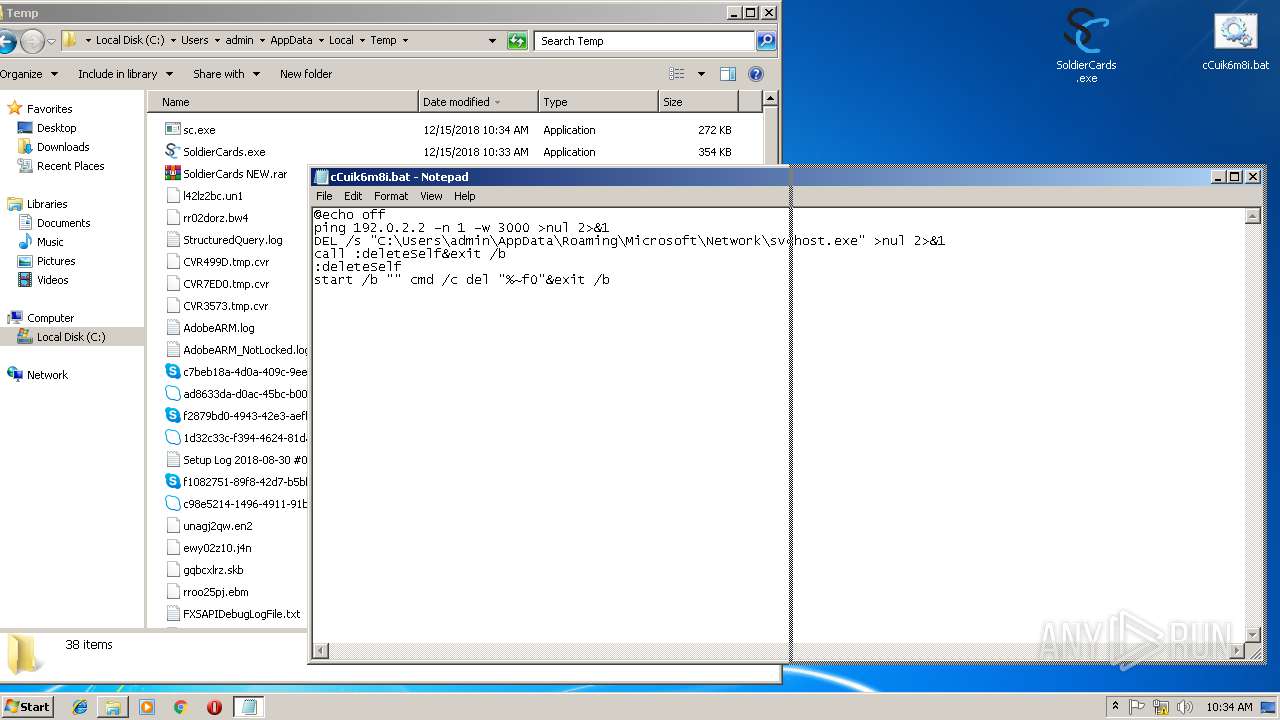Launch Chrome from taskbar

pyautogui.click(x=181, y=707)
